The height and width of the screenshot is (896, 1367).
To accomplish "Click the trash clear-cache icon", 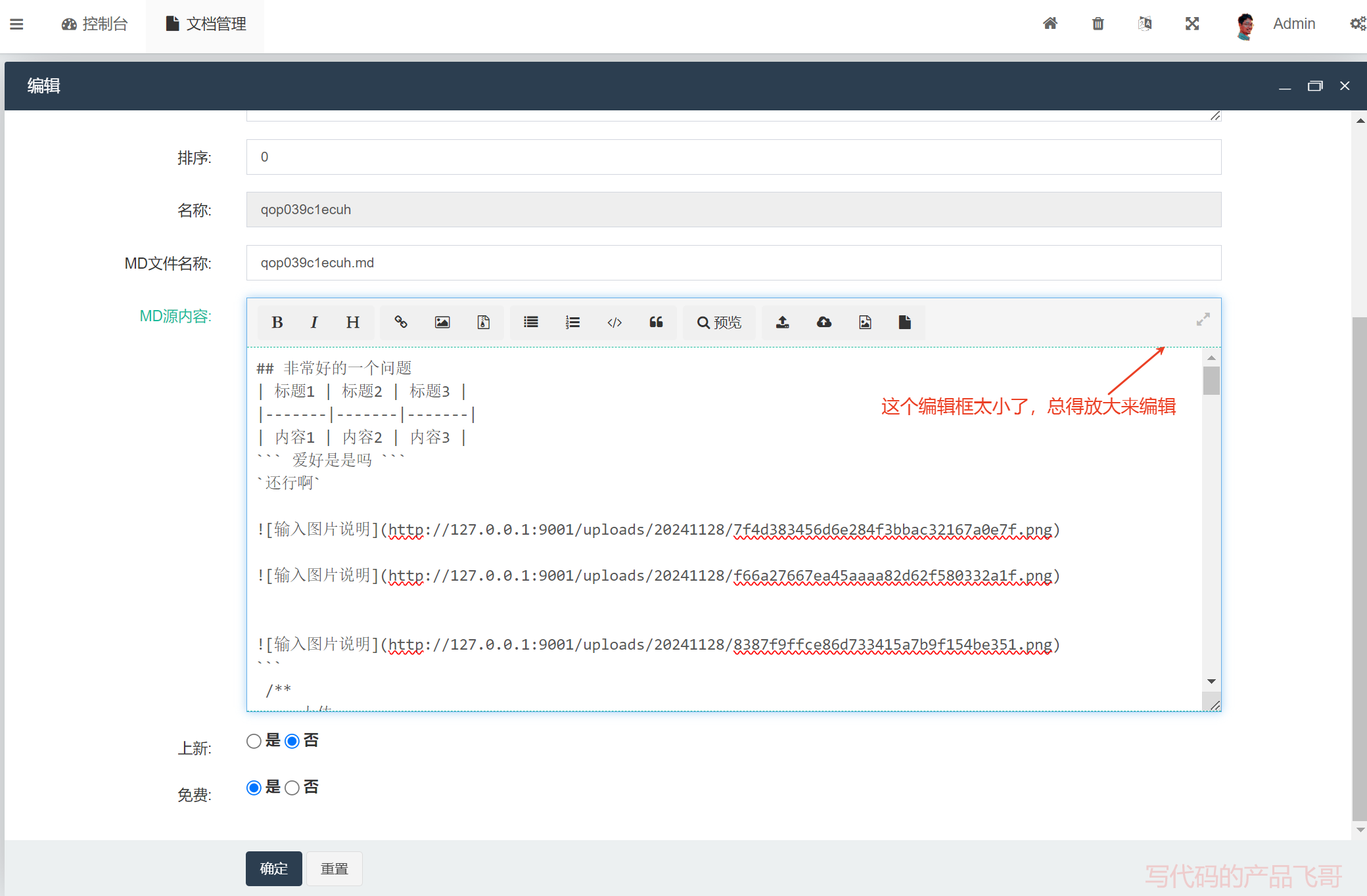I will (x=1098, y=24).
